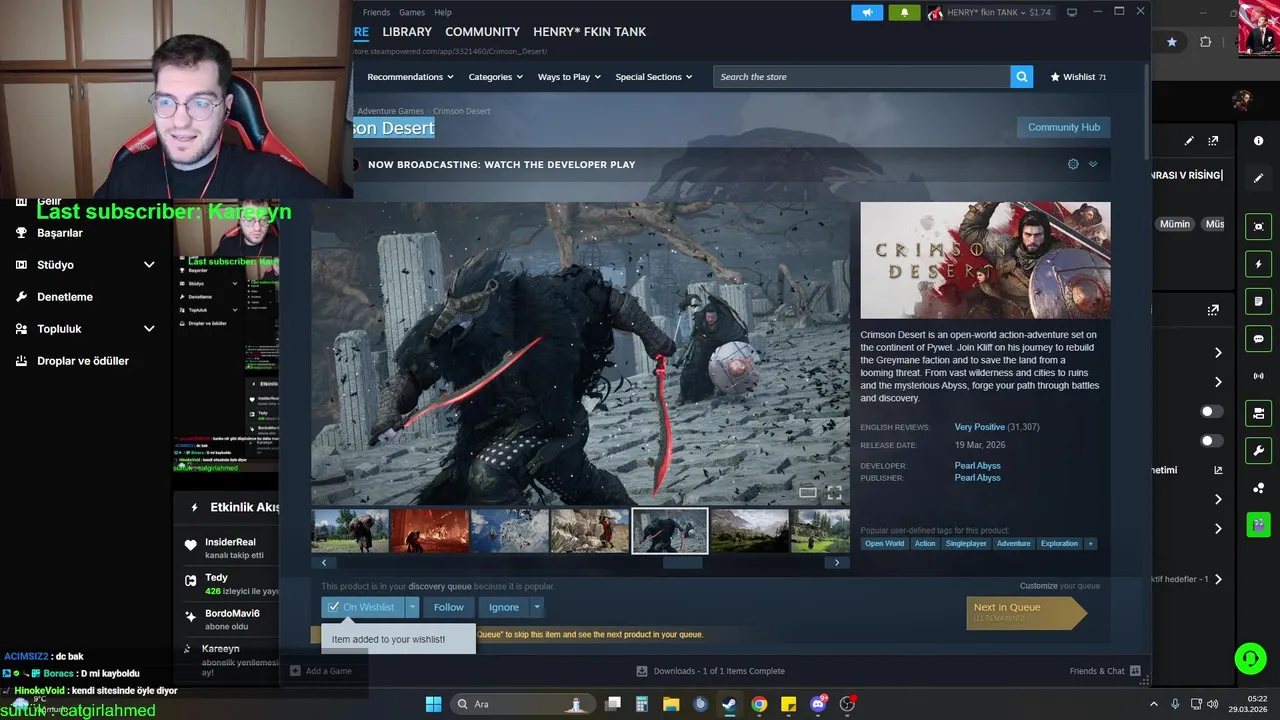1280x720 pixels.
Task: Click the Ignore button
Action: tap(504, 607)
